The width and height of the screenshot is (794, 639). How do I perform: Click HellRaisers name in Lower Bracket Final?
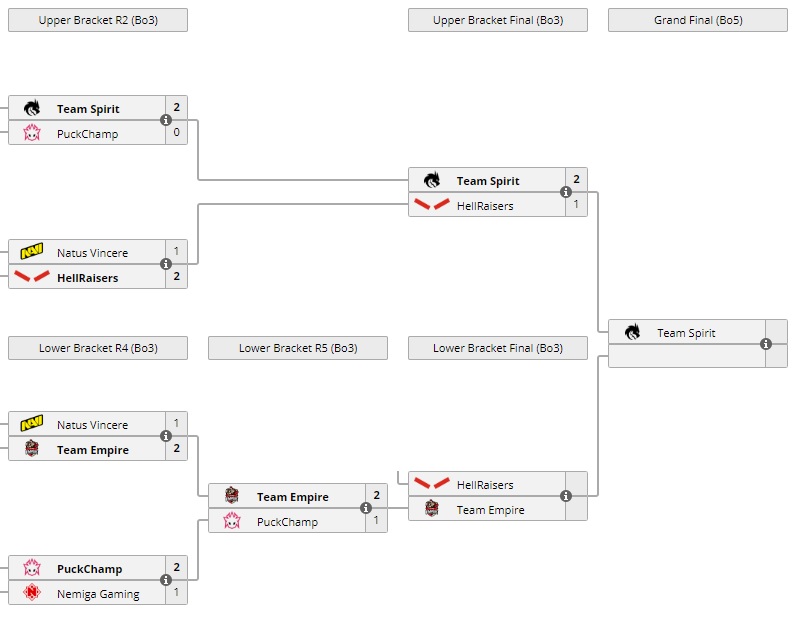[x=485, y=485]
